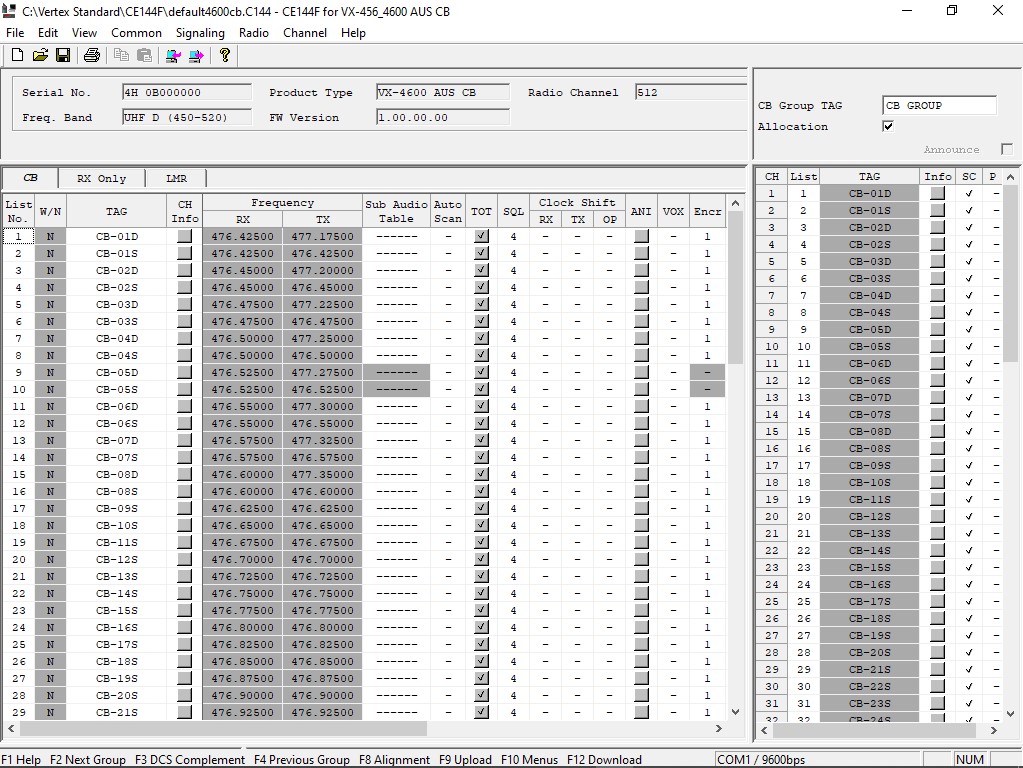Screen dimensions: 1023x768
Task: Click the application icon in title bar
Action: coord(9,10)
